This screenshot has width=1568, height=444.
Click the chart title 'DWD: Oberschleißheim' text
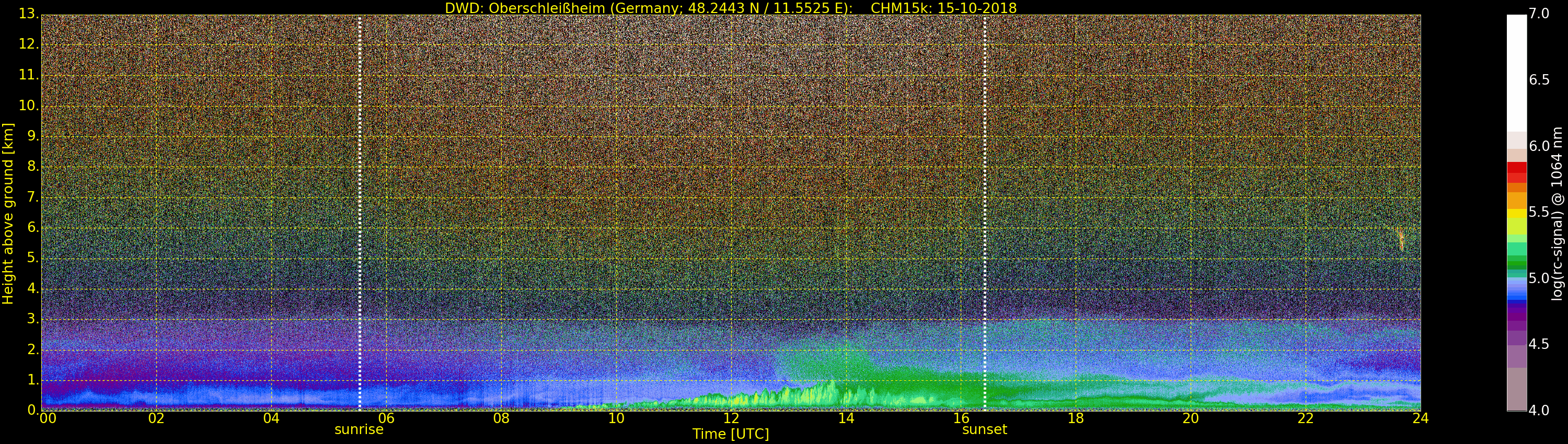pyautogui.click(x=525, y=8)
